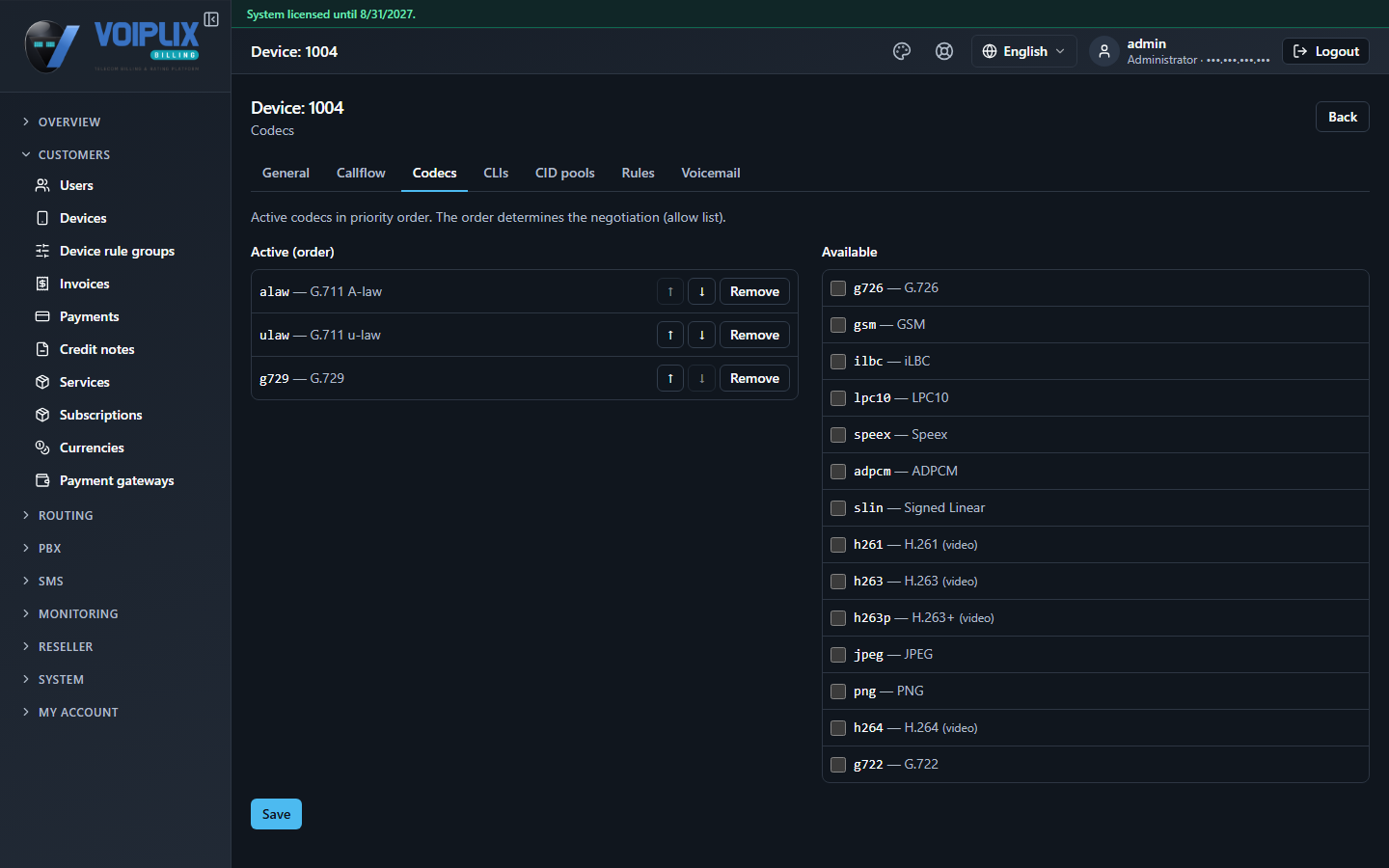
Task: Check the gsm codec
Action: click(838, 325)
